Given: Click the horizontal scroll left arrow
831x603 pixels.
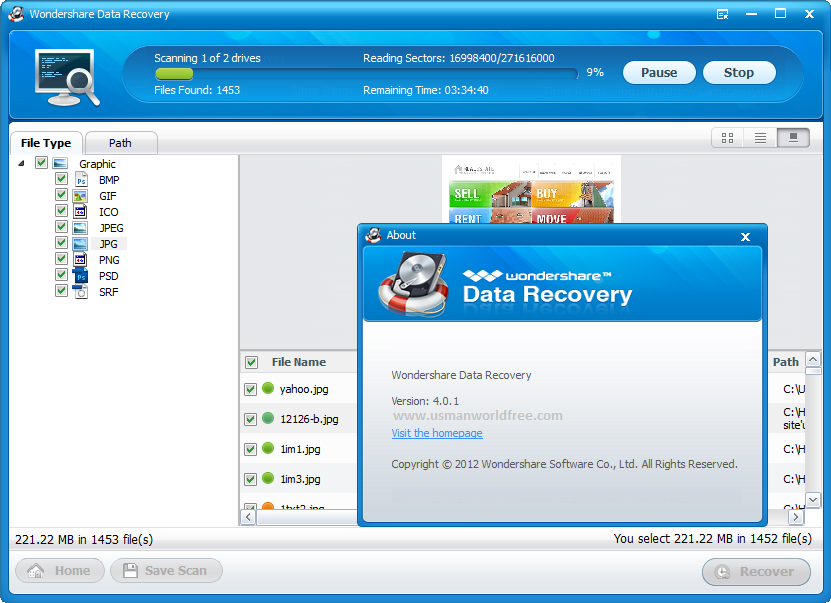Looking at the screenshot, I should pyautogui.click(x=248, y=517).
